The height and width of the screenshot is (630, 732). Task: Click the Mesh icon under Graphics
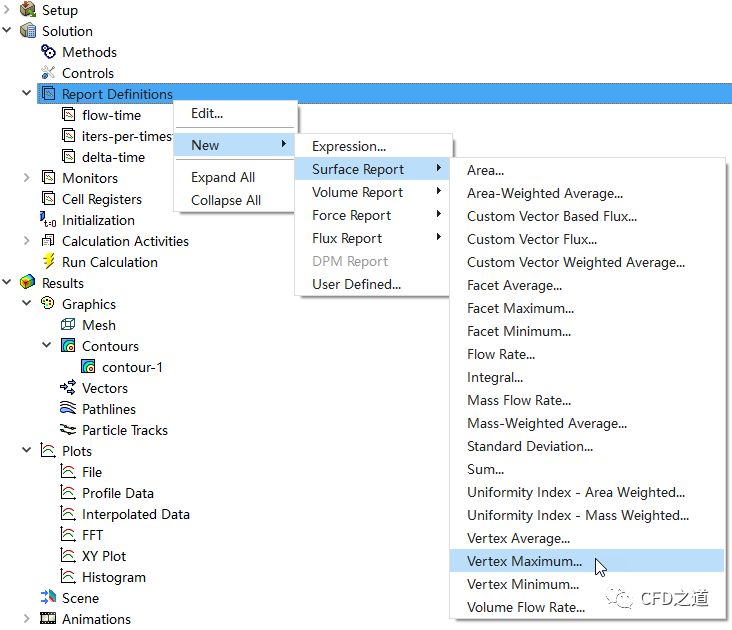pyautogui.click(x=68, y=325)
